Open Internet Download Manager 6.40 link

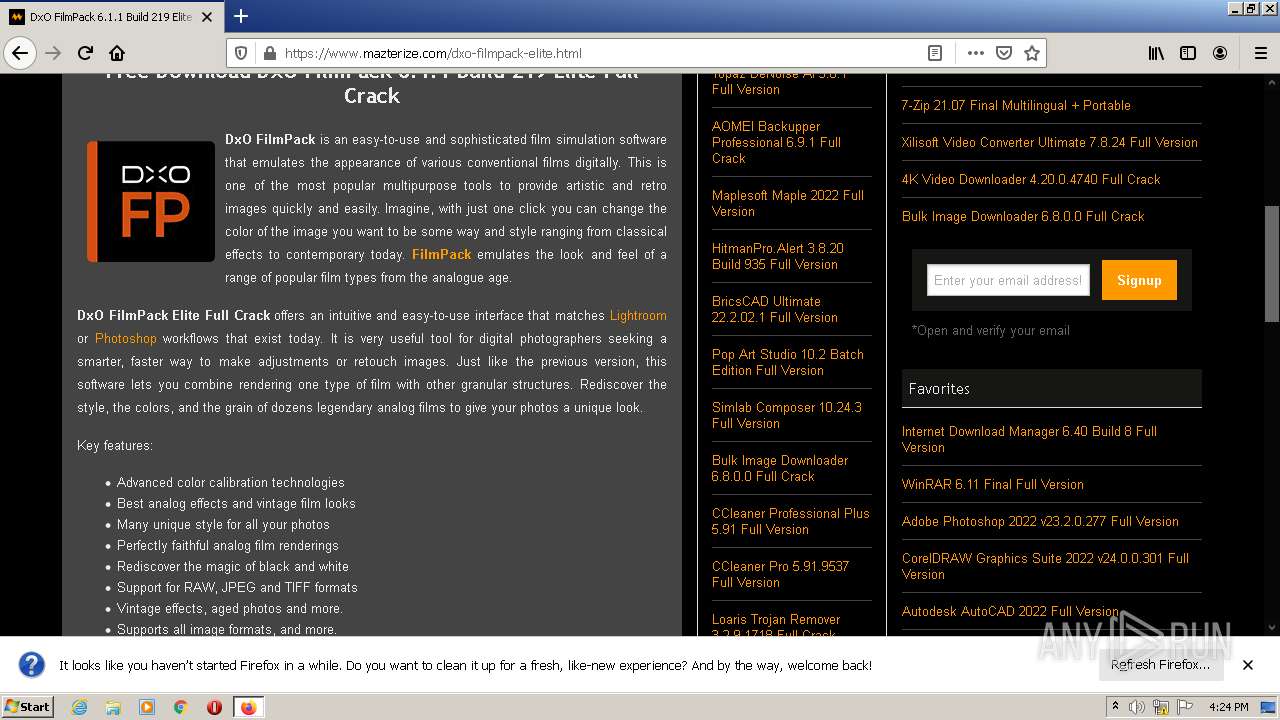[1029, 439]
